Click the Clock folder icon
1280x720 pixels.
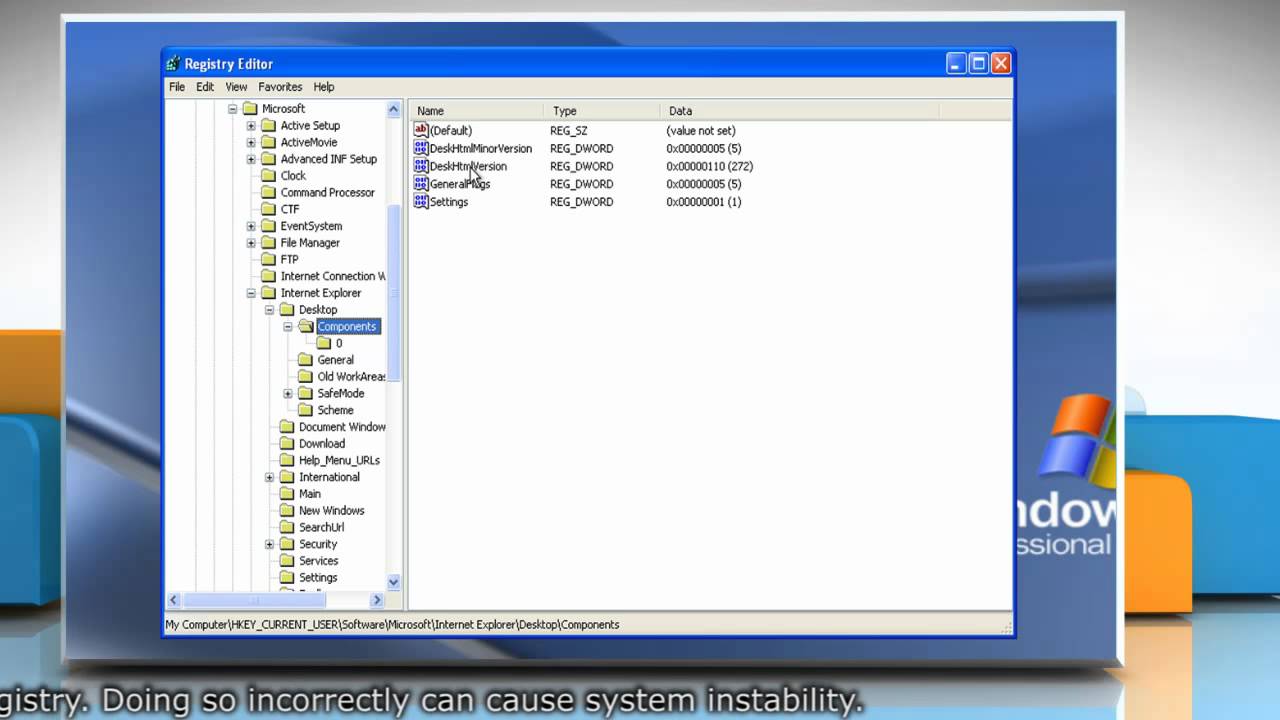[x=268, y=176]
